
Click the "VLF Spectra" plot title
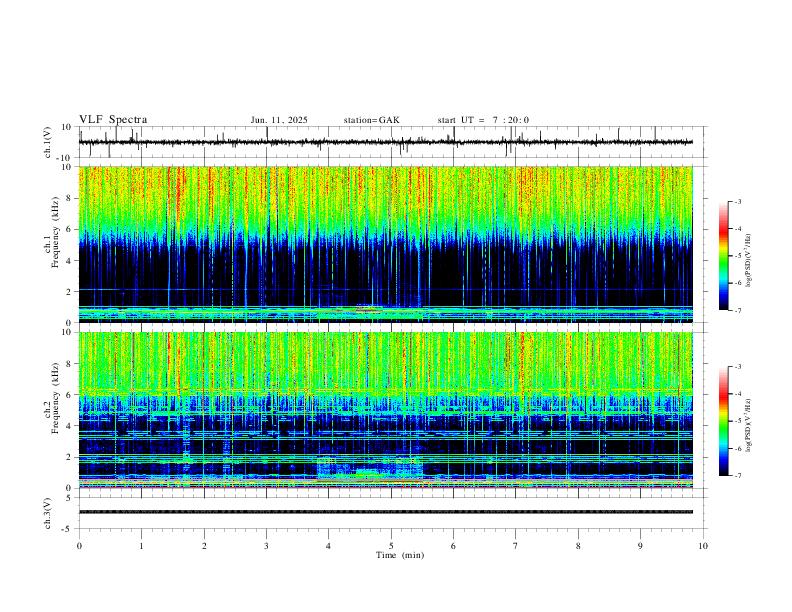pos(113,120)
